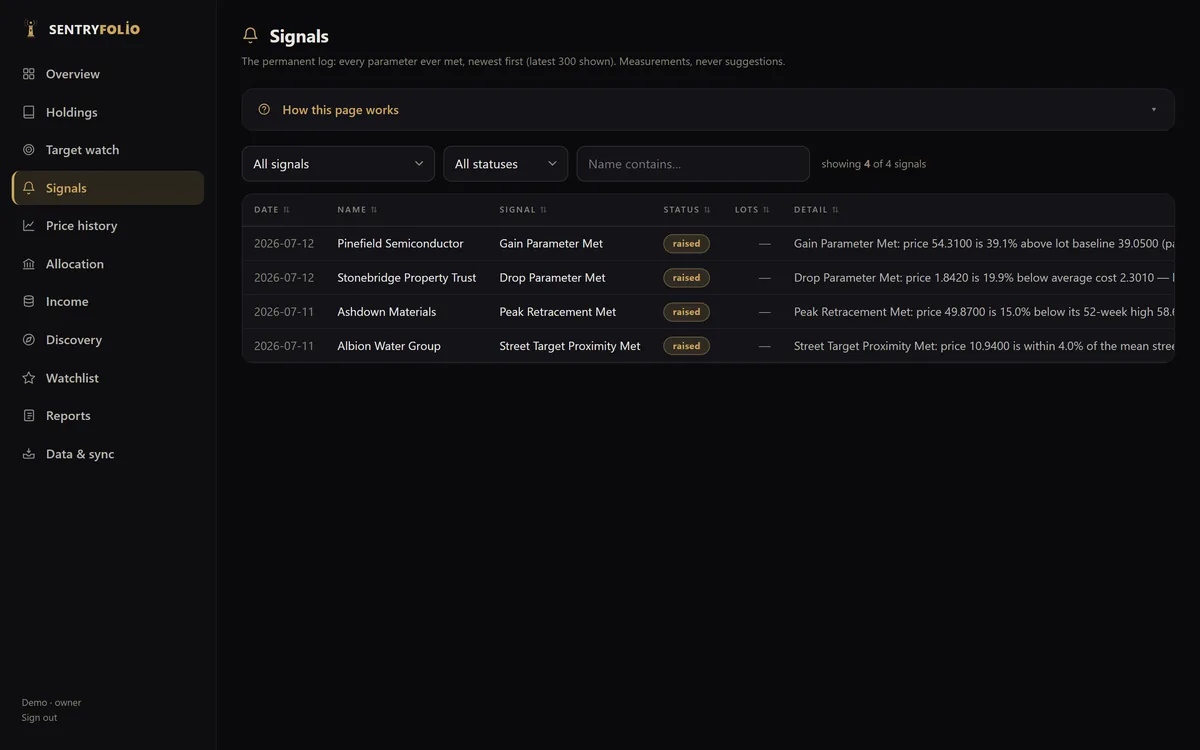Click the Reports document icon
Image resolution: width=1200 pixels, height=750 pixels.
tap(29, 416)
